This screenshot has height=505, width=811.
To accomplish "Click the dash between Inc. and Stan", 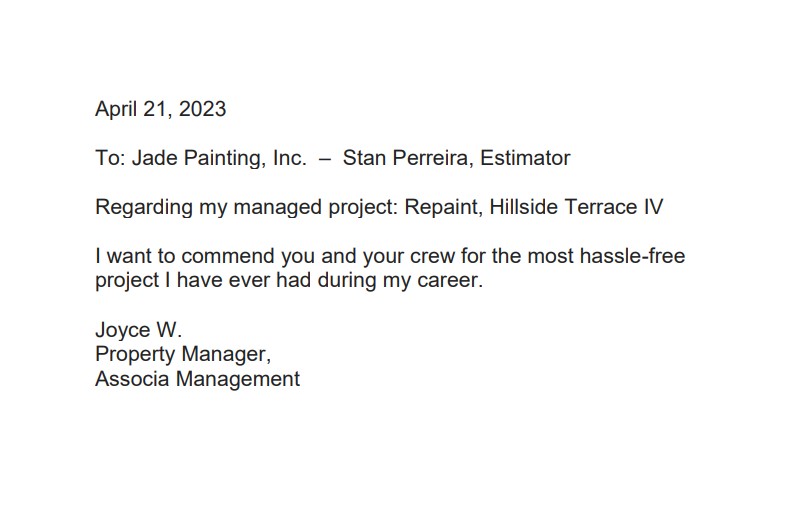I will click(325, 160).
